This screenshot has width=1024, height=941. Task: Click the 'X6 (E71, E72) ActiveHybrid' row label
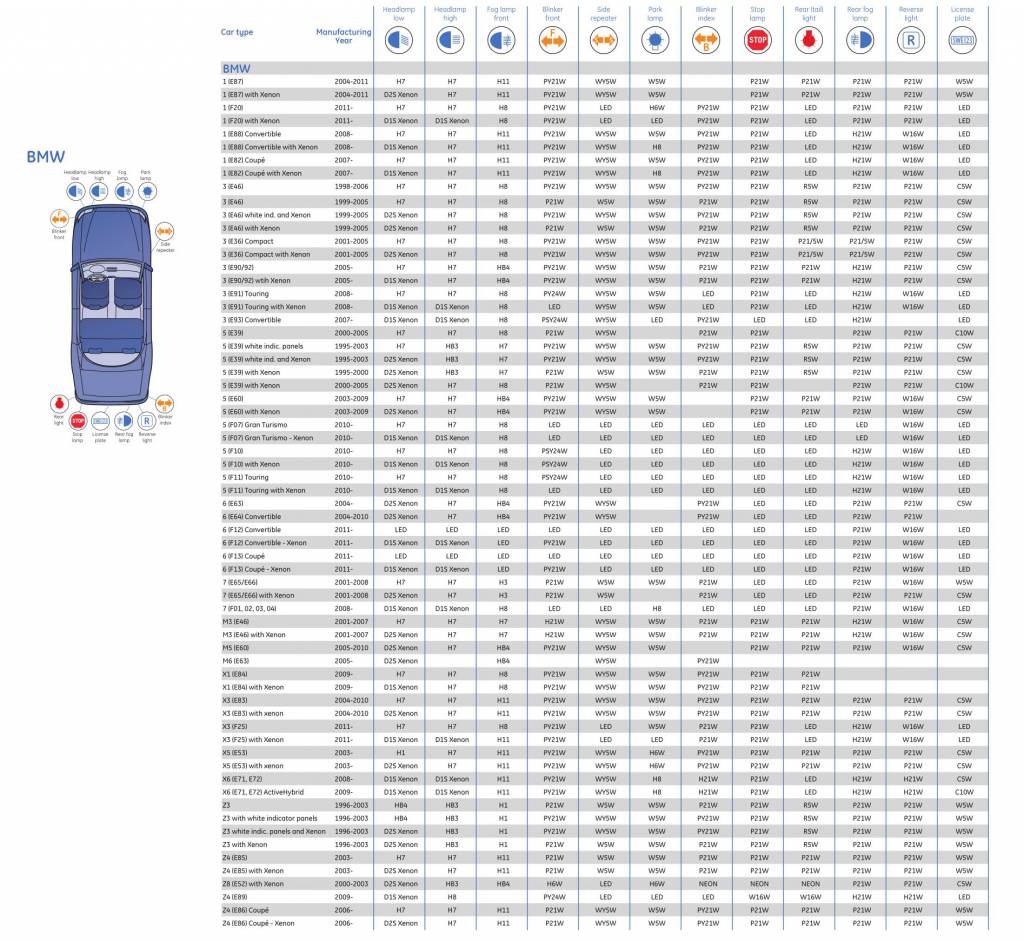(263, 792)
